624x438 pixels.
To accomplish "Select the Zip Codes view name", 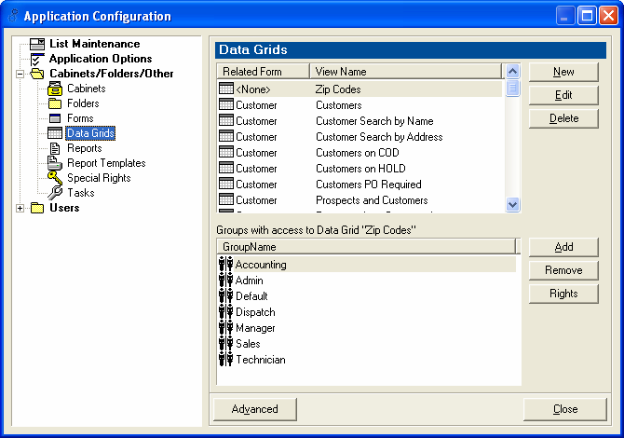I will click(338, 89).
